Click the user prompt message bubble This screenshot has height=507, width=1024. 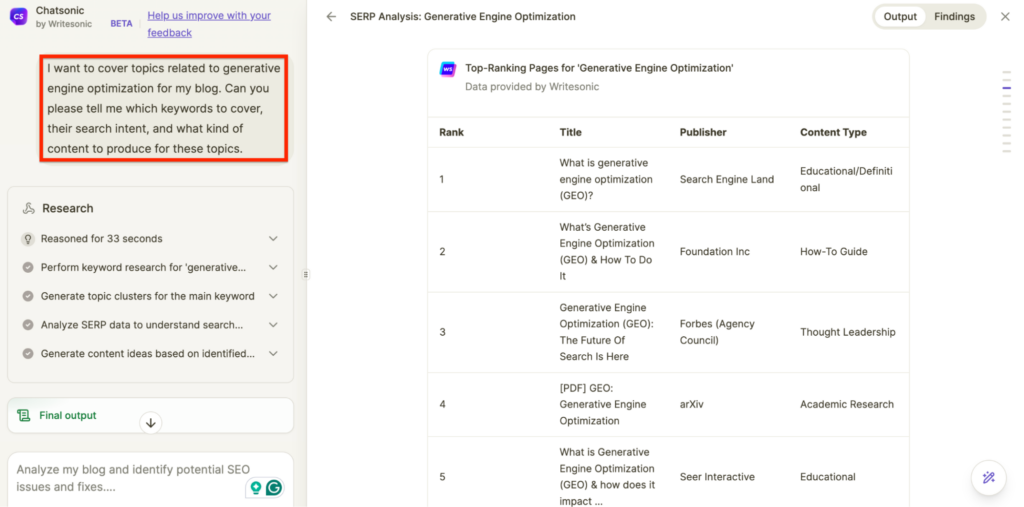(x=163, y=108)
